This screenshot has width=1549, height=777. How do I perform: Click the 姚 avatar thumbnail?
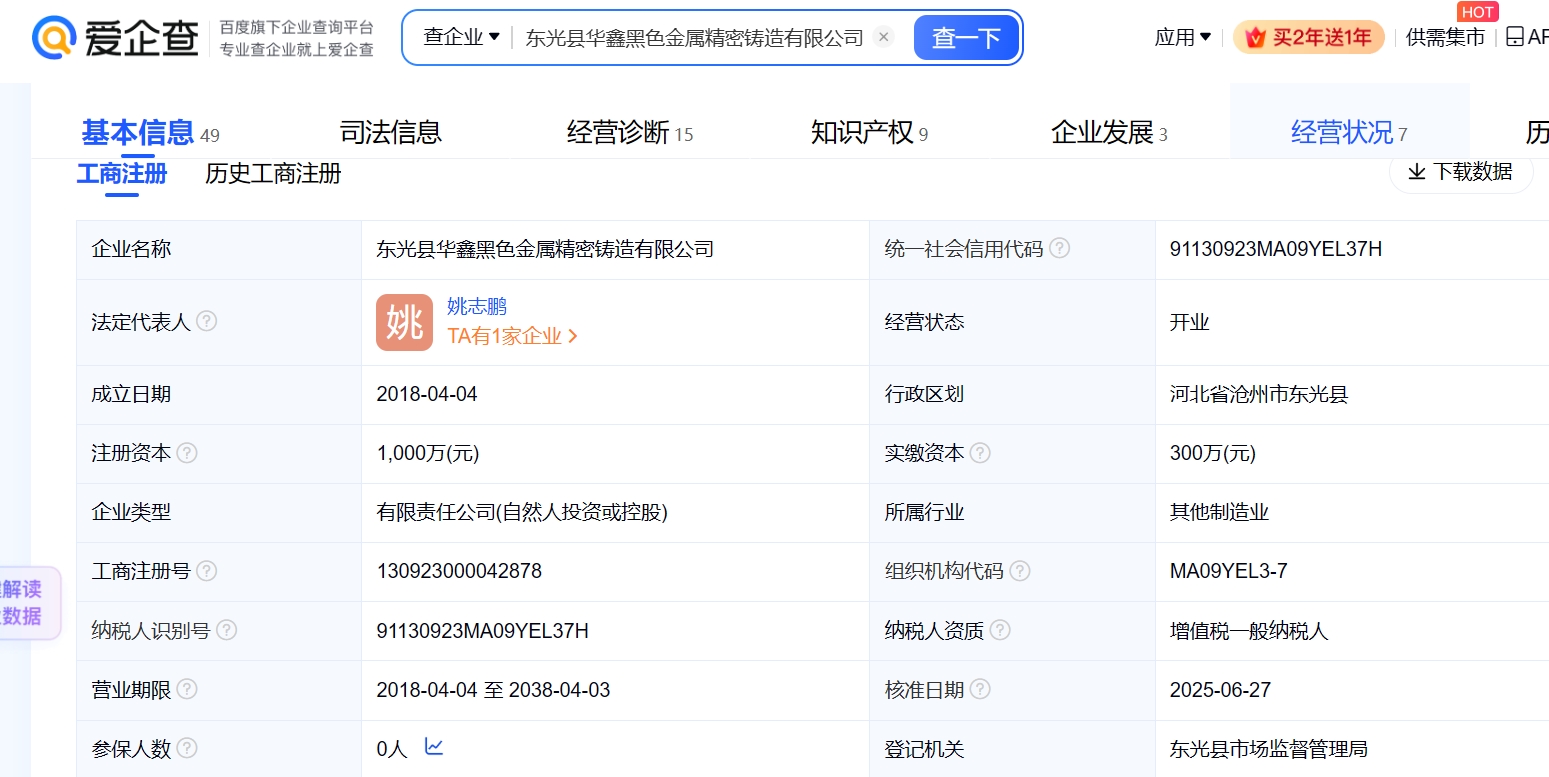(x=404, y=322)
